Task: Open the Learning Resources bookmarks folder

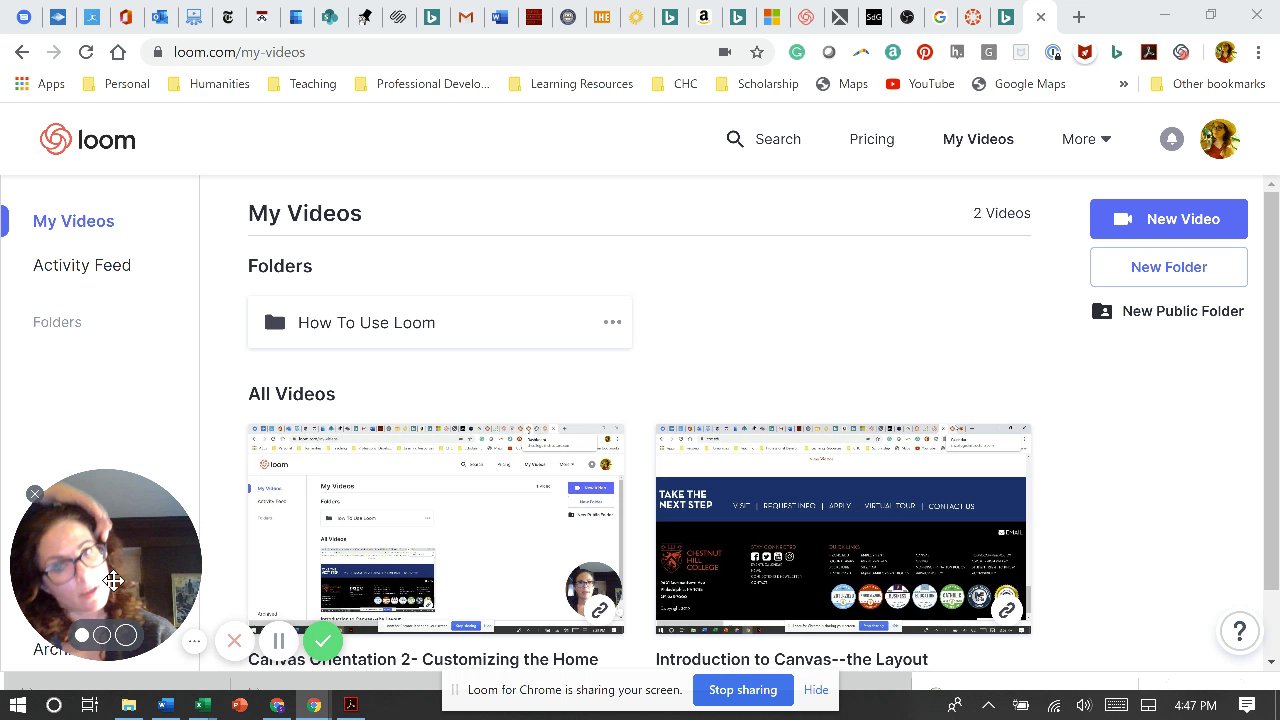Action: tap(571, 84)
